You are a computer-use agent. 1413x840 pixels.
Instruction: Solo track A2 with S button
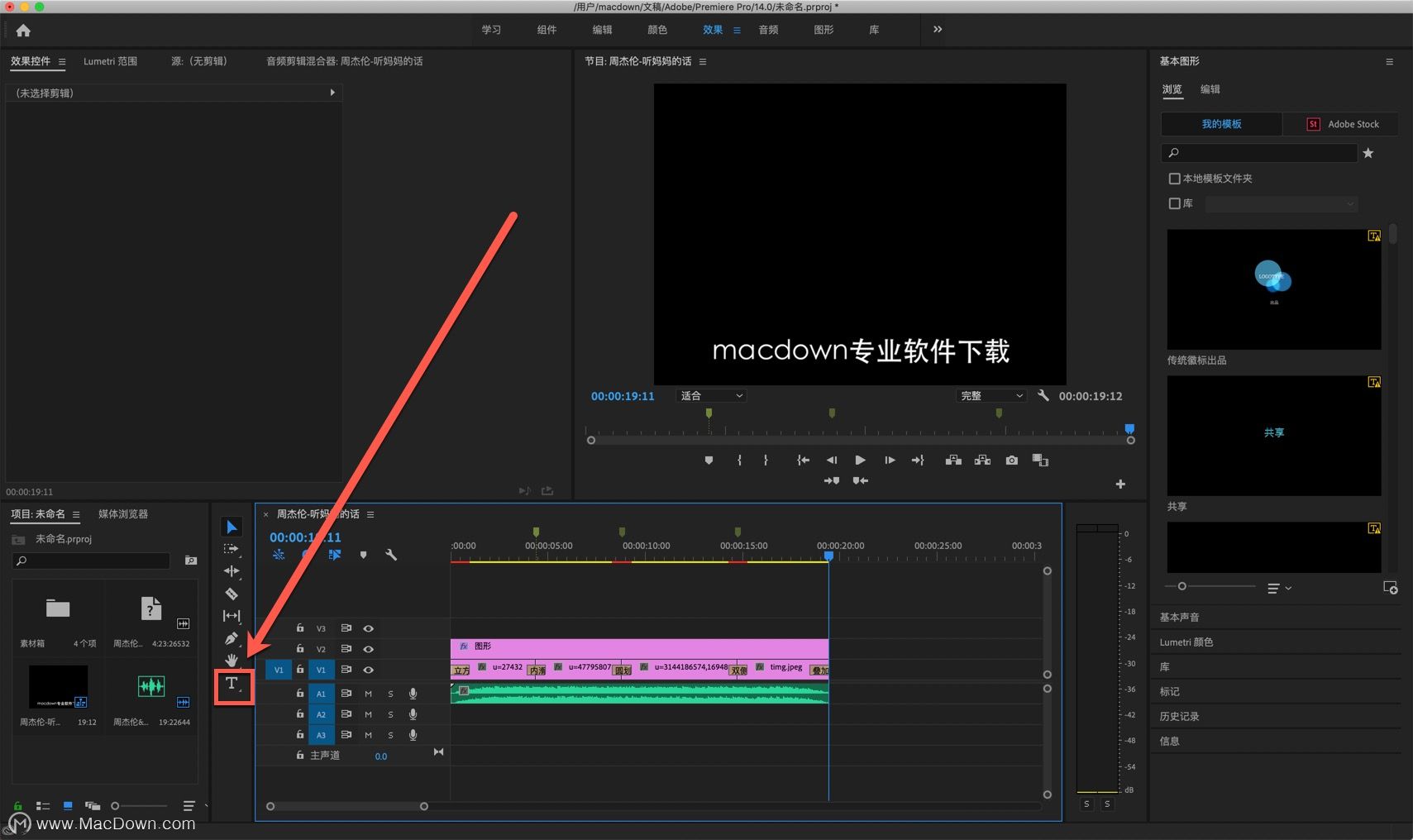click(x=390, y=714)
